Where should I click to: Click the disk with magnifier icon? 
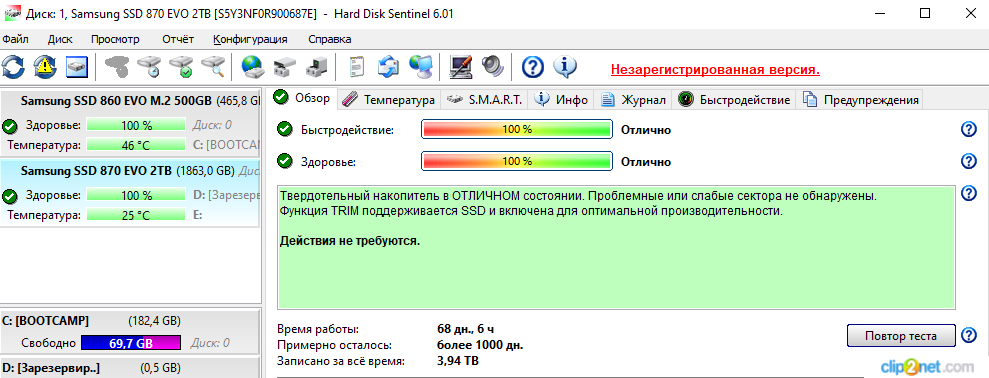tap(213, 66)
